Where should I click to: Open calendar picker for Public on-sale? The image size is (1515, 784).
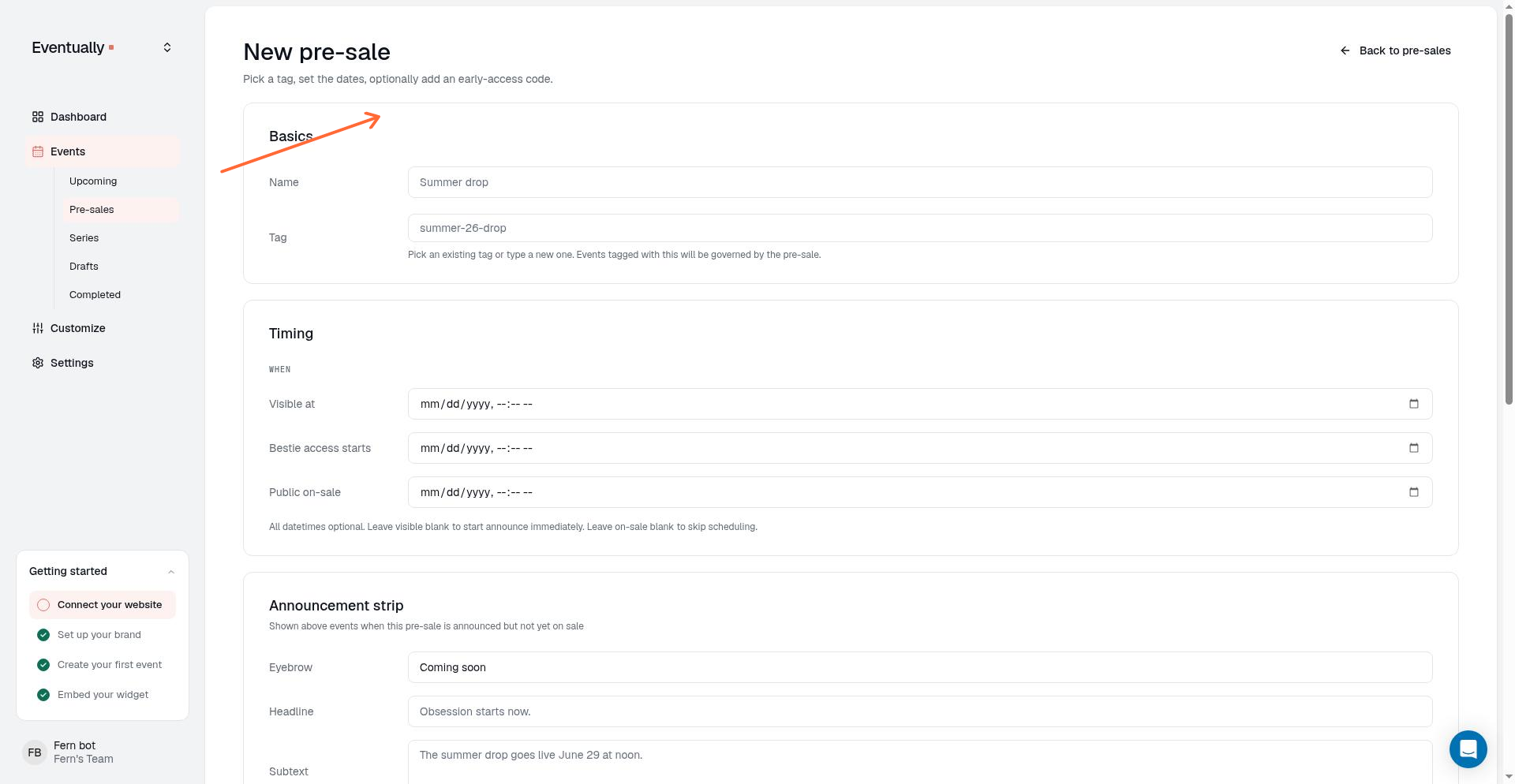coord(1414,492)
